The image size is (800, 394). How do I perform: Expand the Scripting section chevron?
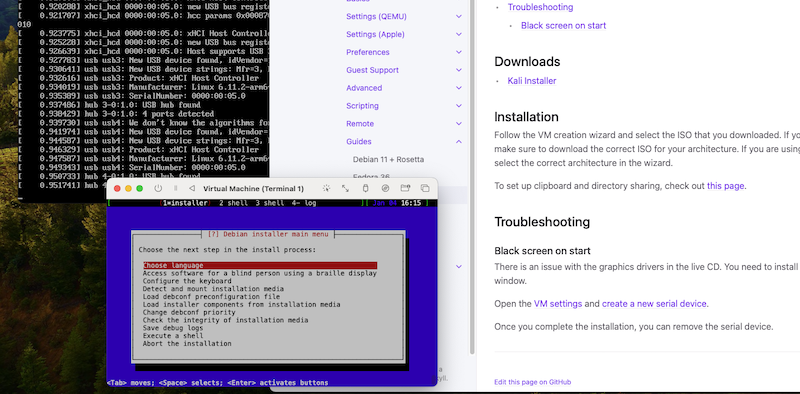pos(459,106)
